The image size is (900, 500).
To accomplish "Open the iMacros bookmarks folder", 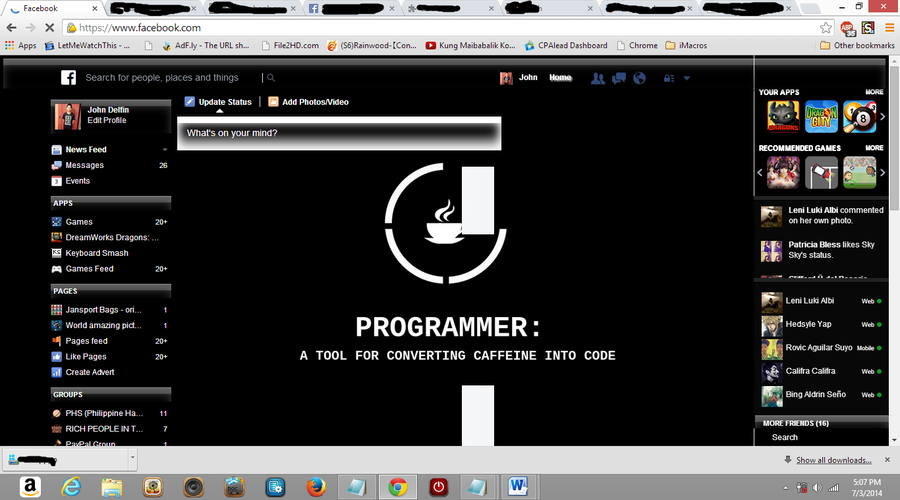I will click(686, 45).
